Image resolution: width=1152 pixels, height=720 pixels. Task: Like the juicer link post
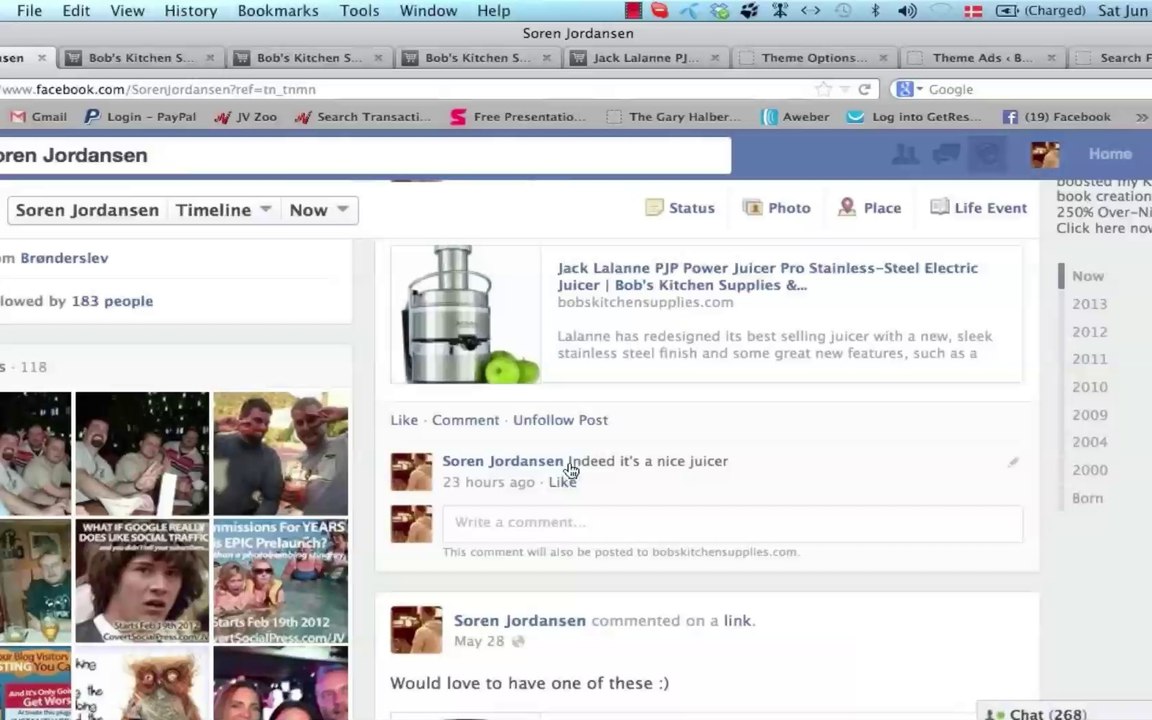click(x=403, y=420)
